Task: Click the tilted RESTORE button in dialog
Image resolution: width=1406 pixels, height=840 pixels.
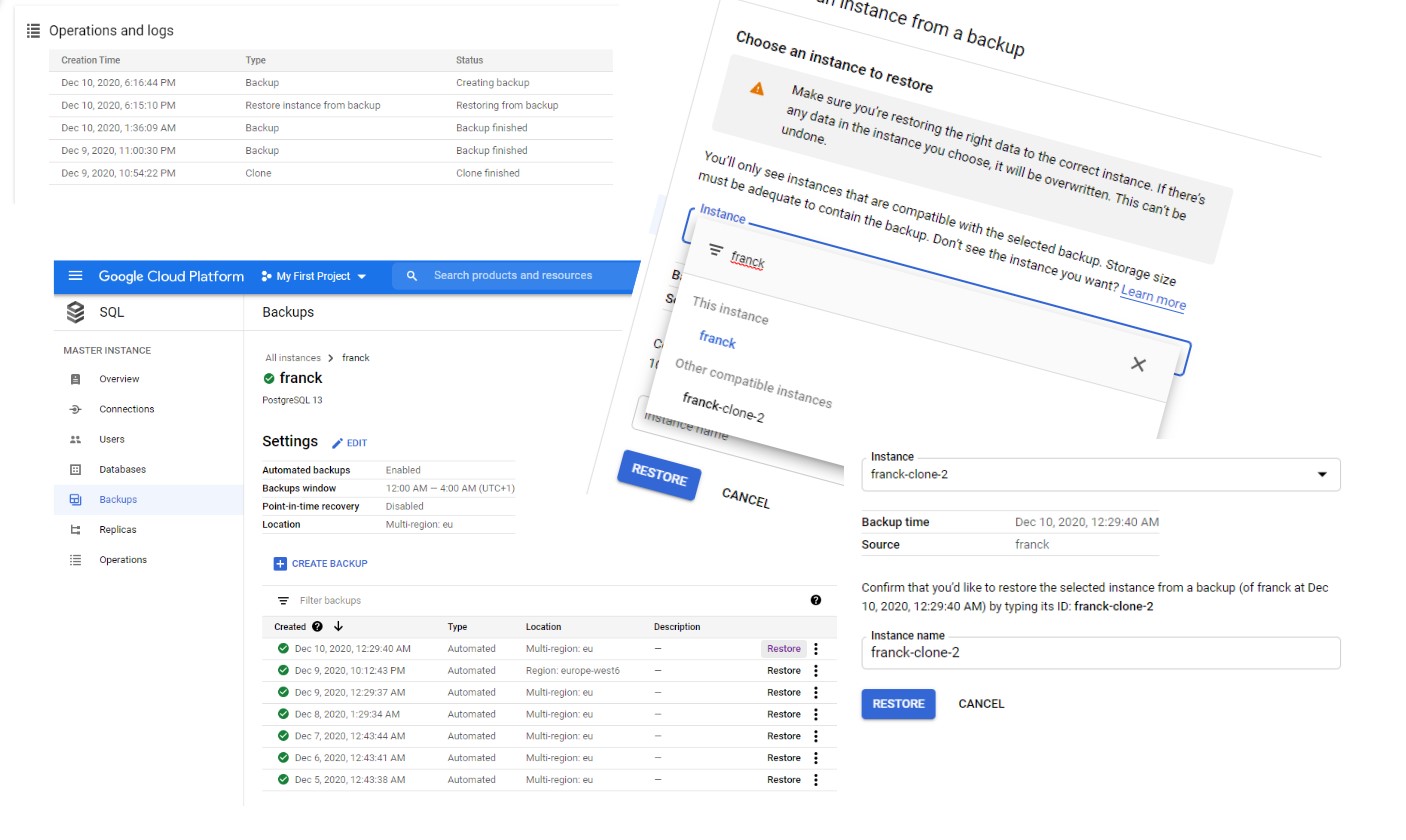Action: (659, 475)
